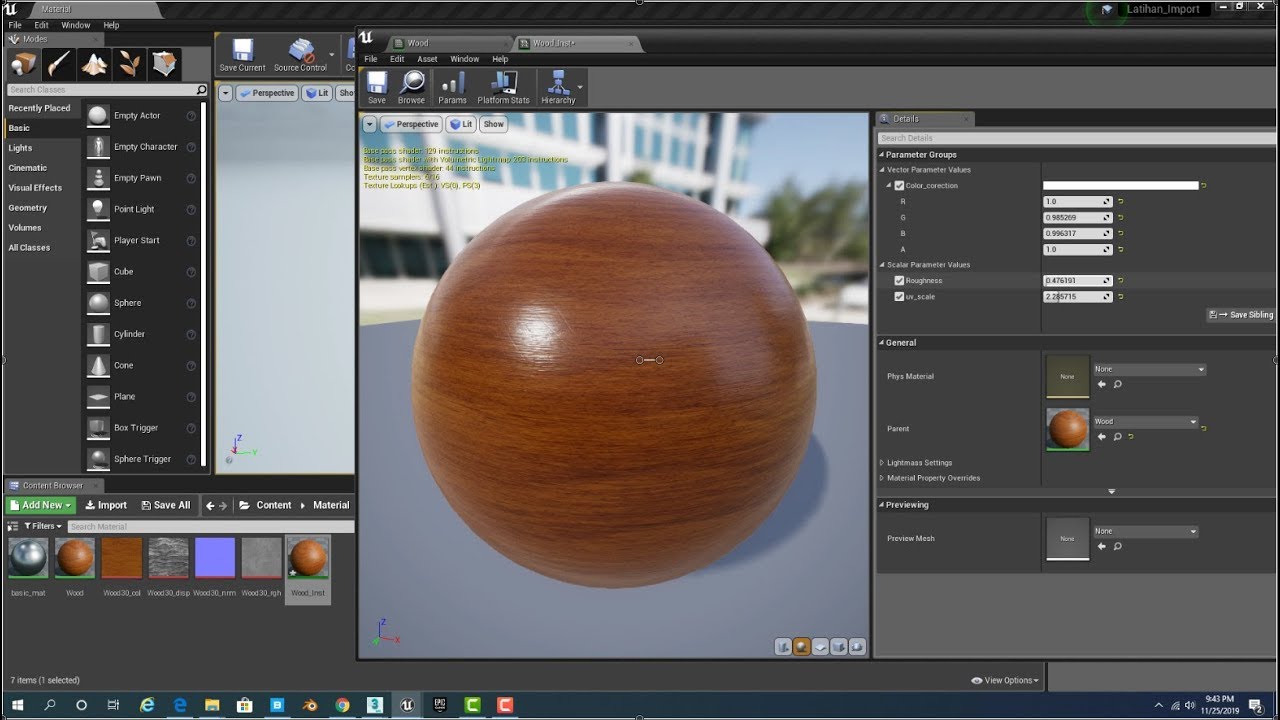The height and width of the screenshot is (720, 1280).
Task: Toggle the Params toolbar icon
Action: pyautogui.click(x=452, y=87)
